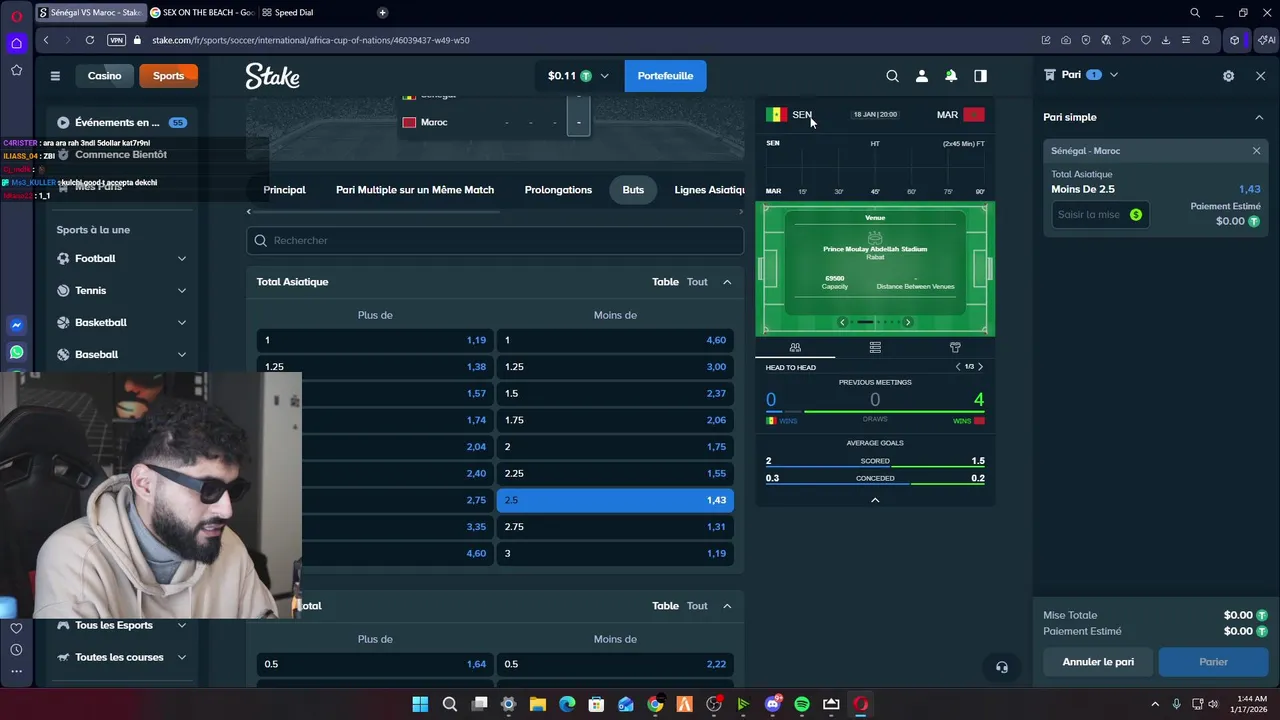
Task: Go to next head-to-head page
Action: point(980,367)
